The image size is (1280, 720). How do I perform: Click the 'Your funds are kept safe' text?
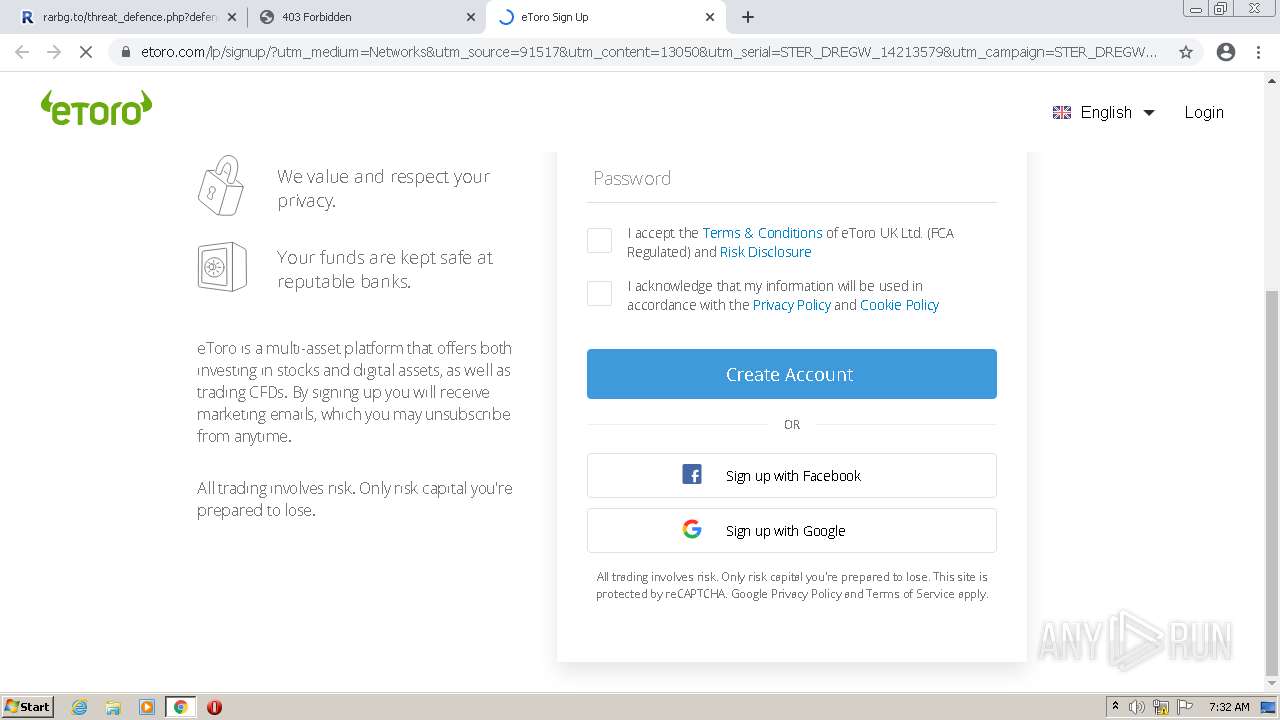(385, 269)
